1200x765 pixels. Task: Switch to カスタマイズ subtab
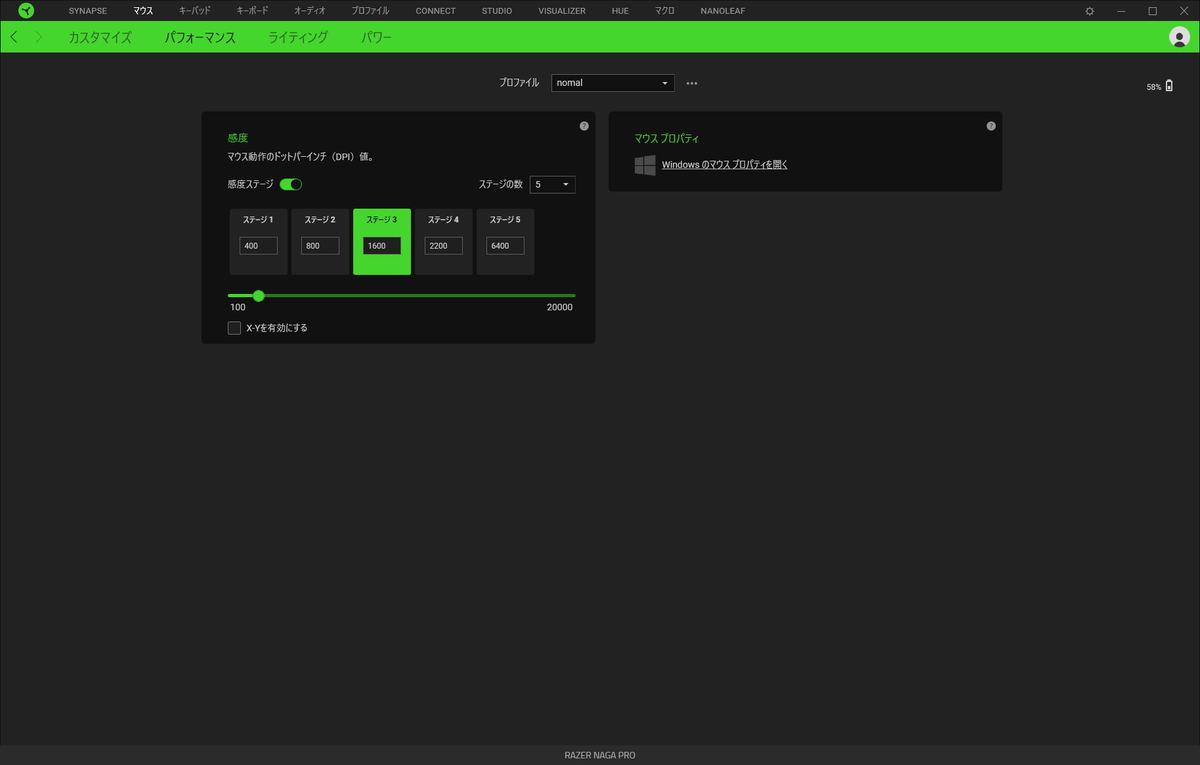click(x=100, y=37)
